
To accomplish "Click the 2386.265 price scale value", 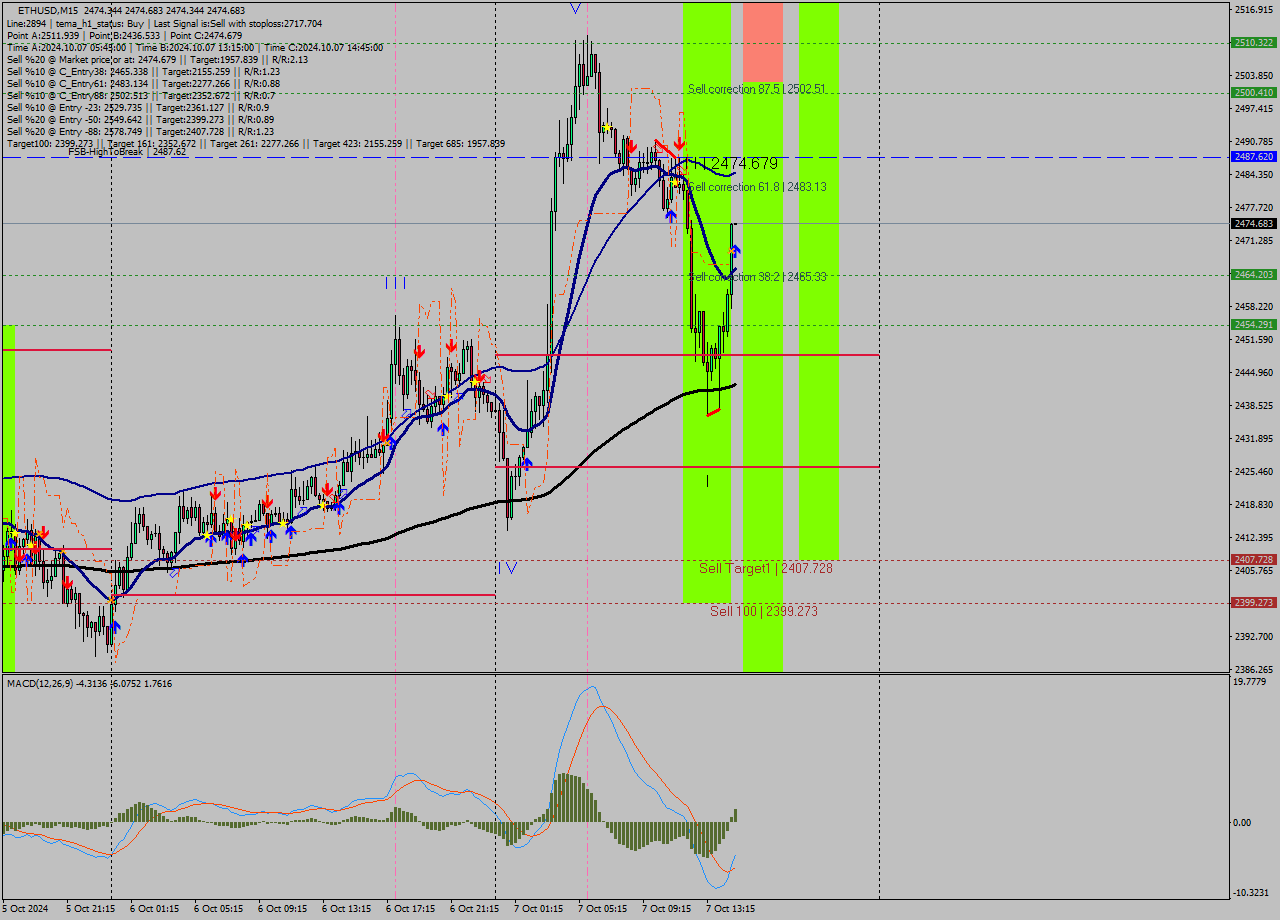I will [1254, 669].
